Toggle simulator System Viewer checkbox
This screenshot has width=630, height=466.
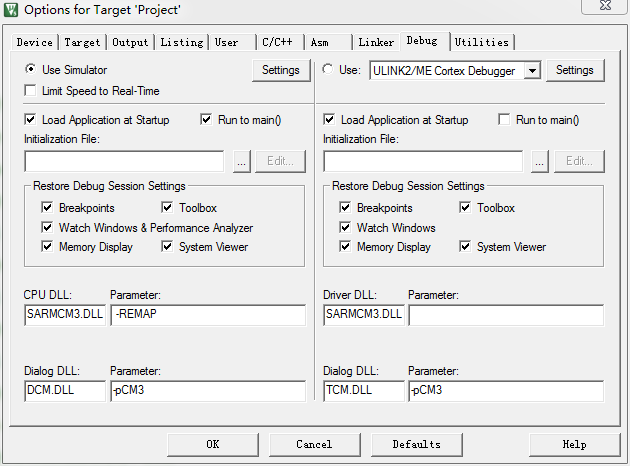(167, 246)
